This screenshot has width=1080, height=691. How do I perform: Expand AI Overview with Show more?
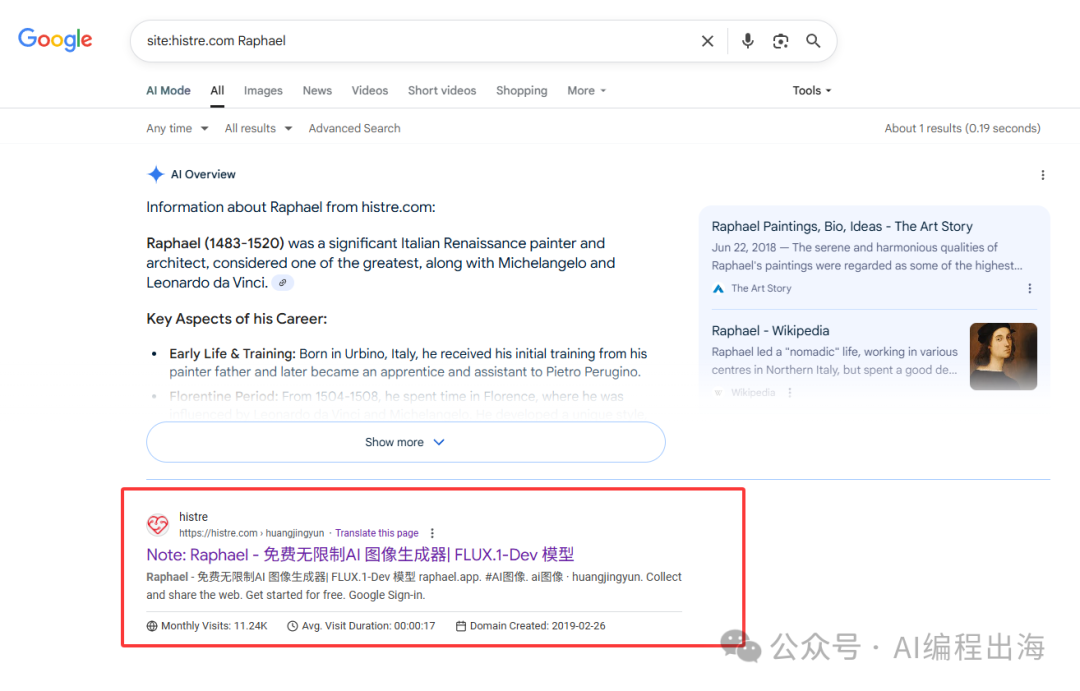(405, 442)
